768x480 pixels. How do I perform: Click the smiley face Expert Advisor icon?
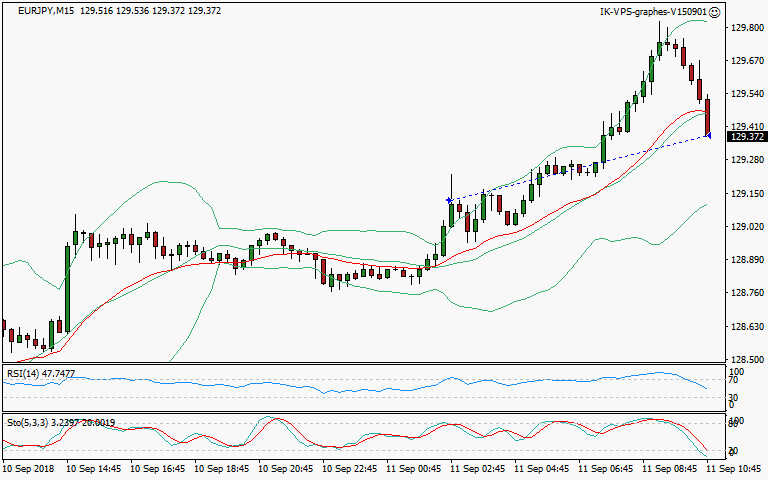pos(715,11)
